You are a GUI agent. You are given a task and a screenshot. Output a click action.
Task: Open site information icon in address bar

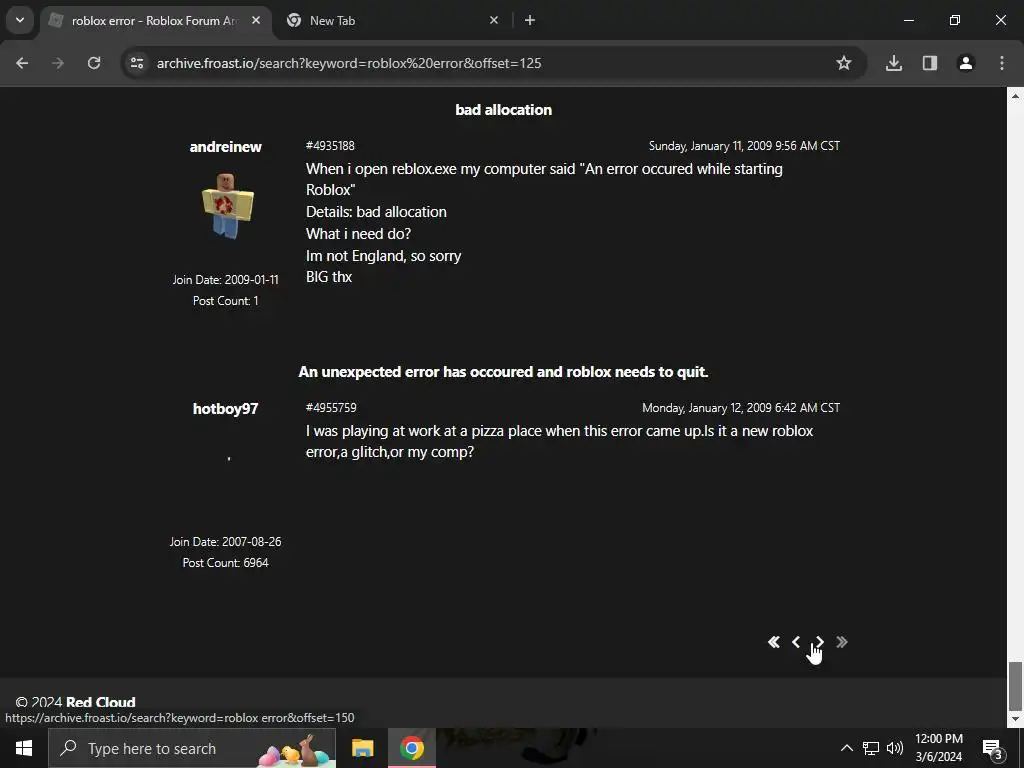point(137,63)
